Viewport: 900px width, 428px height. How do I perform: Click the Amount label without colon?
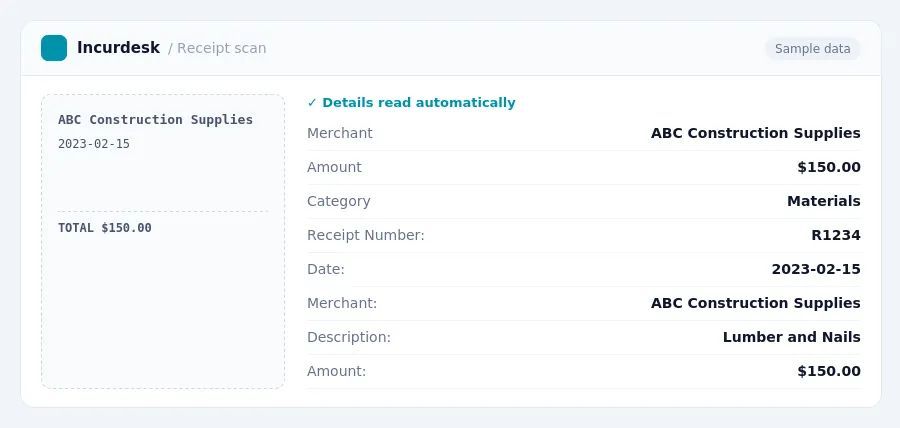(x=334, y=168)
